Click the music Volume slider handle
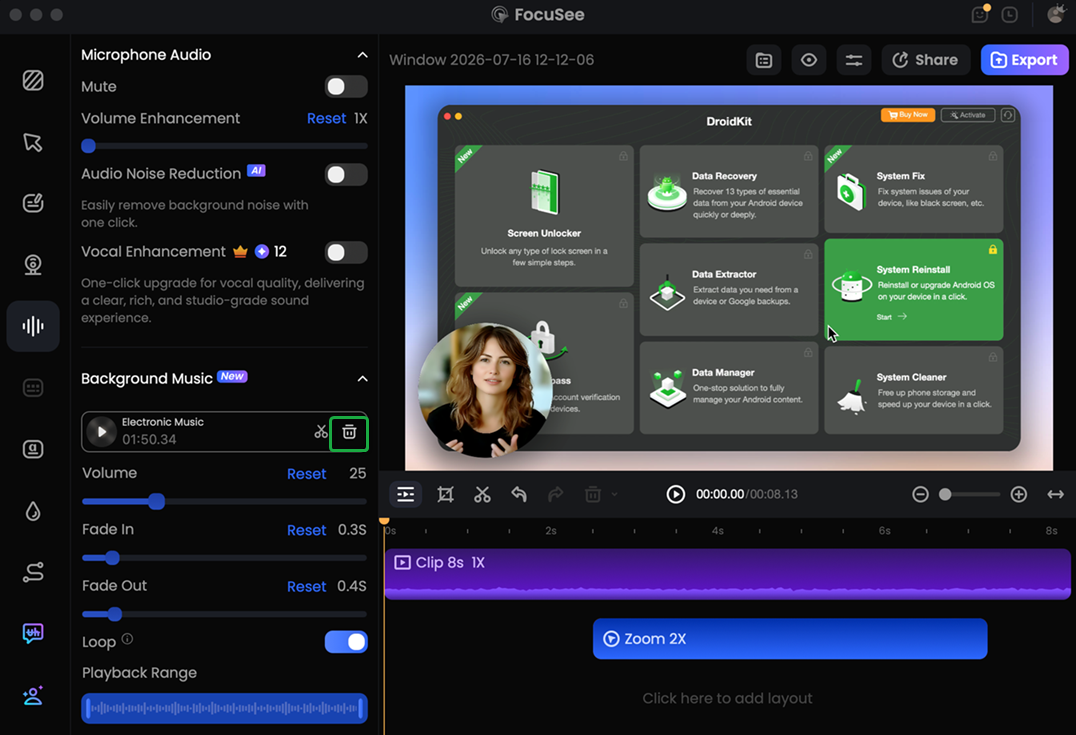The width and height of the screenshot is (1076, 735). point(156,502)
